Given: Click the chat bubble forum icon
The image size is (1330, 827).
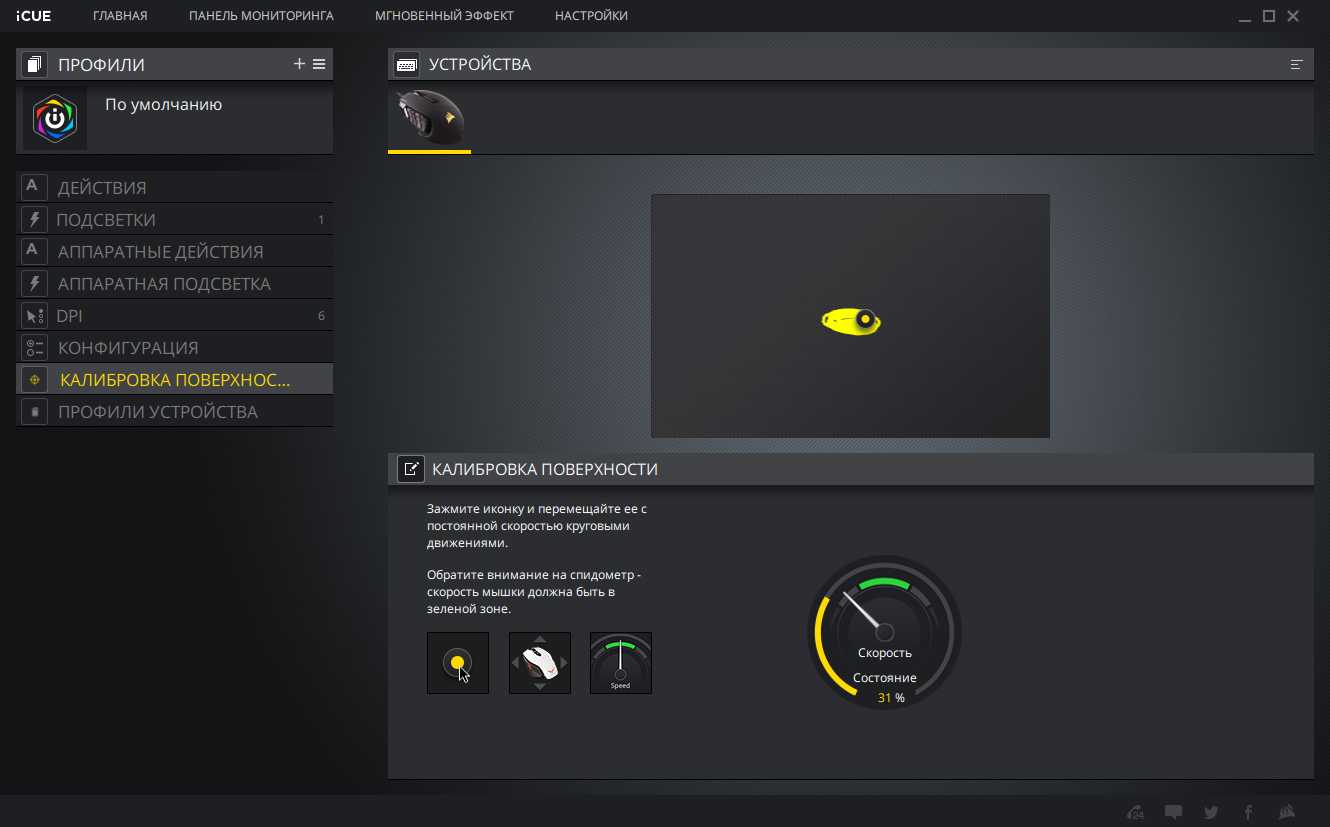Looking at the screenshot, I should pyautogui.click(x=1174, y=812).
